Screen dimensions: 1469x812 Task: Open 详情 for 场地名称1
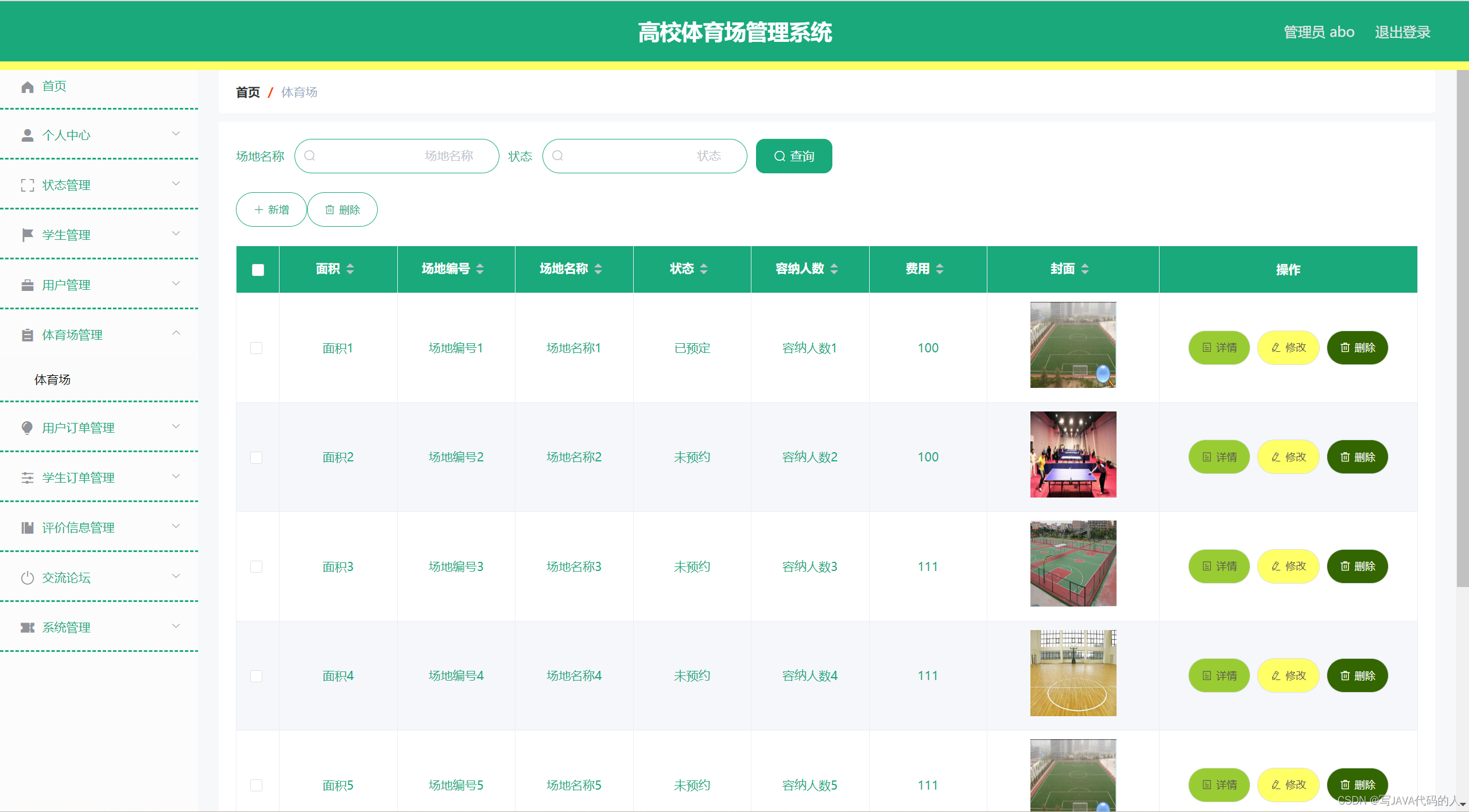(1219, 348)
